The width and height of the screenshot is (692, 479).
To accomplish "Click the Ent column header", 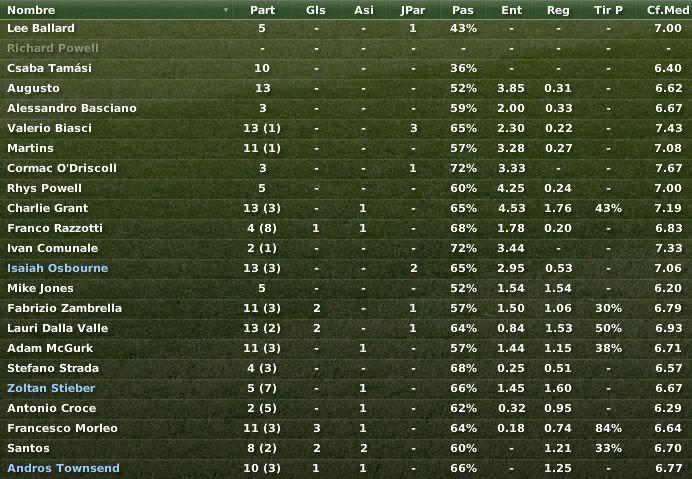I will pos(511,10).
